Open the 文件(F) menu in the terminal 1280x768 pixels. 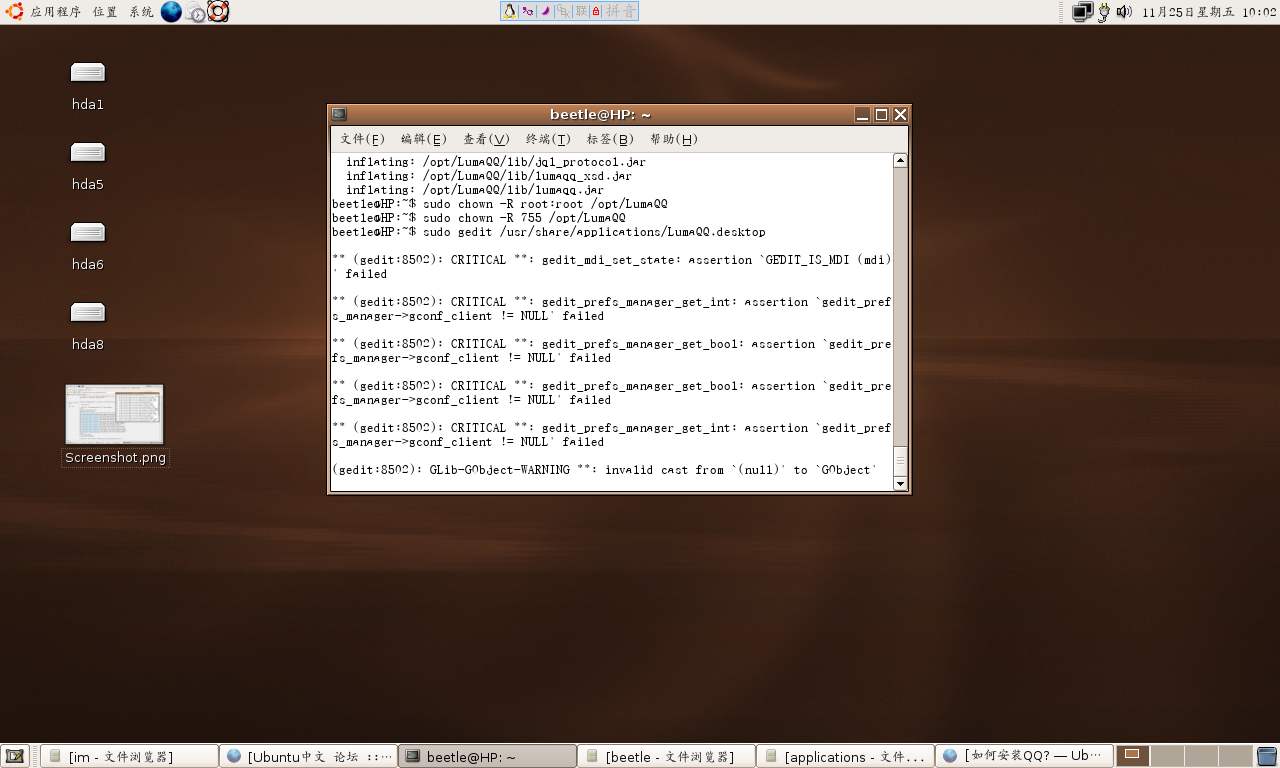click(362, 139)
